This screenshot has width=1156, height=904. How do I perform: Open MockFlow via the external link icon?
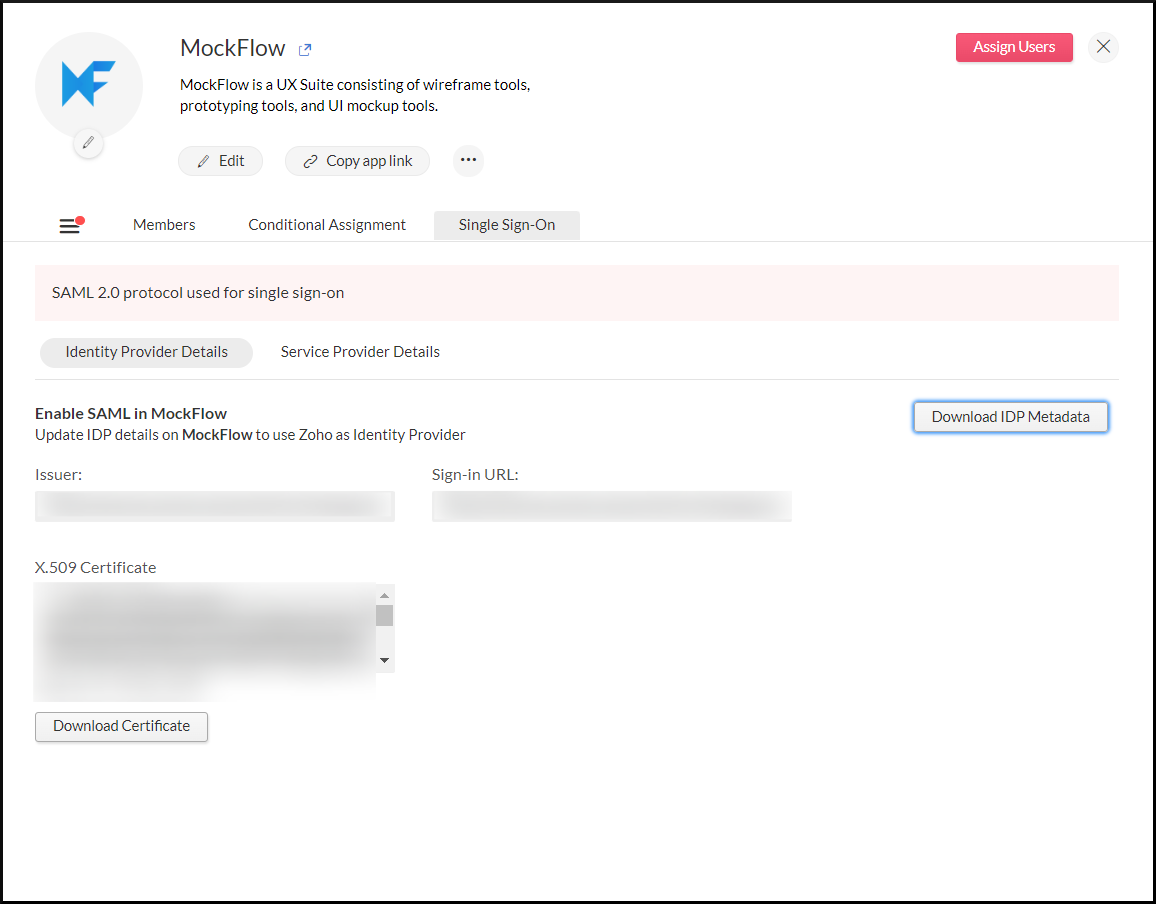click(303, 48)
